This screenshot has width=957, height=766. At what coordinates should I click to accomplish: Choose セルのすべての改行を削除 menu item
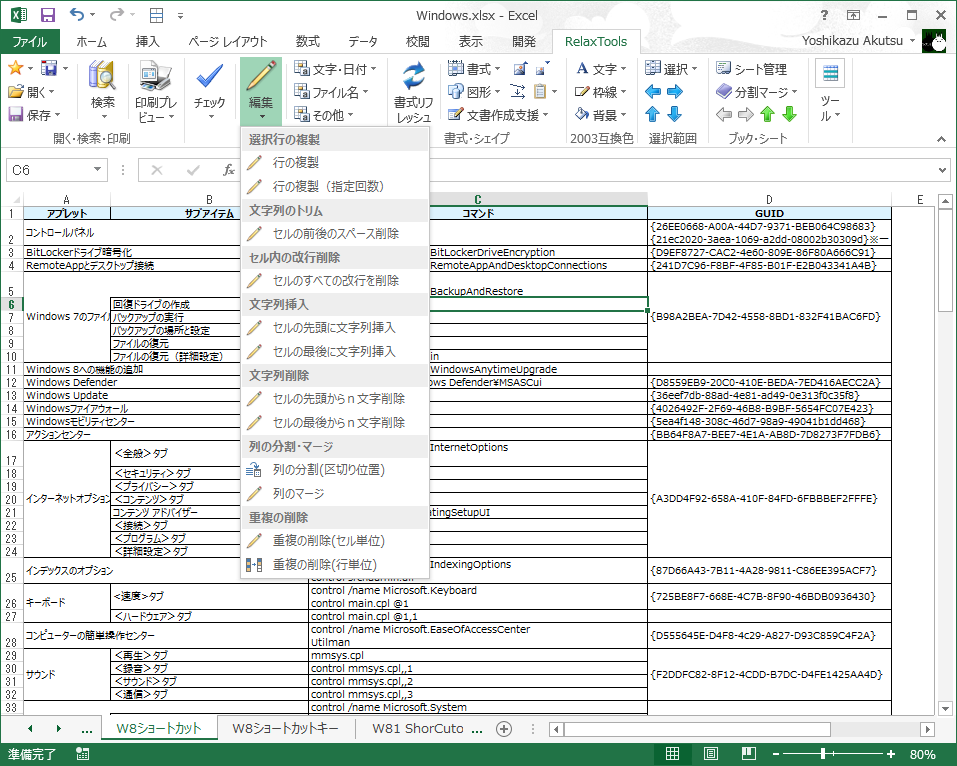[334, 281]
